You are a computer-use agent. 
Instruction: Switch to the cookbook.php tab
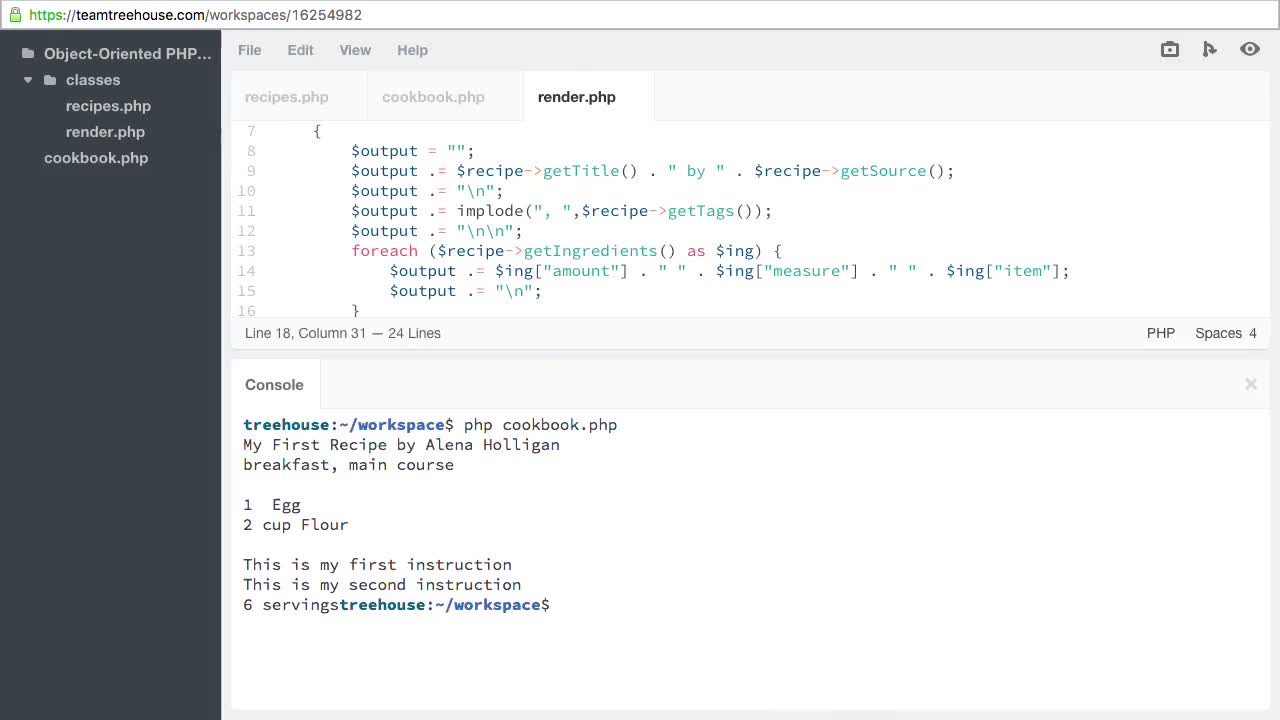click(x=433, y=97)
